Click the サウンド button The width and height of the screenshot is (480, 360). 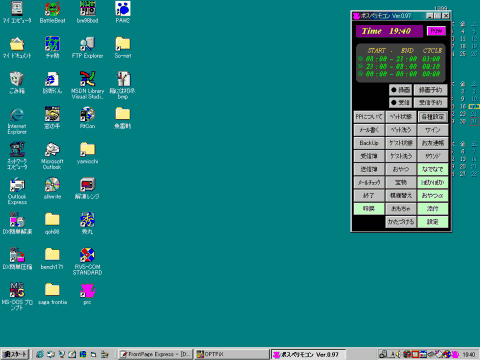click(433, 156)
